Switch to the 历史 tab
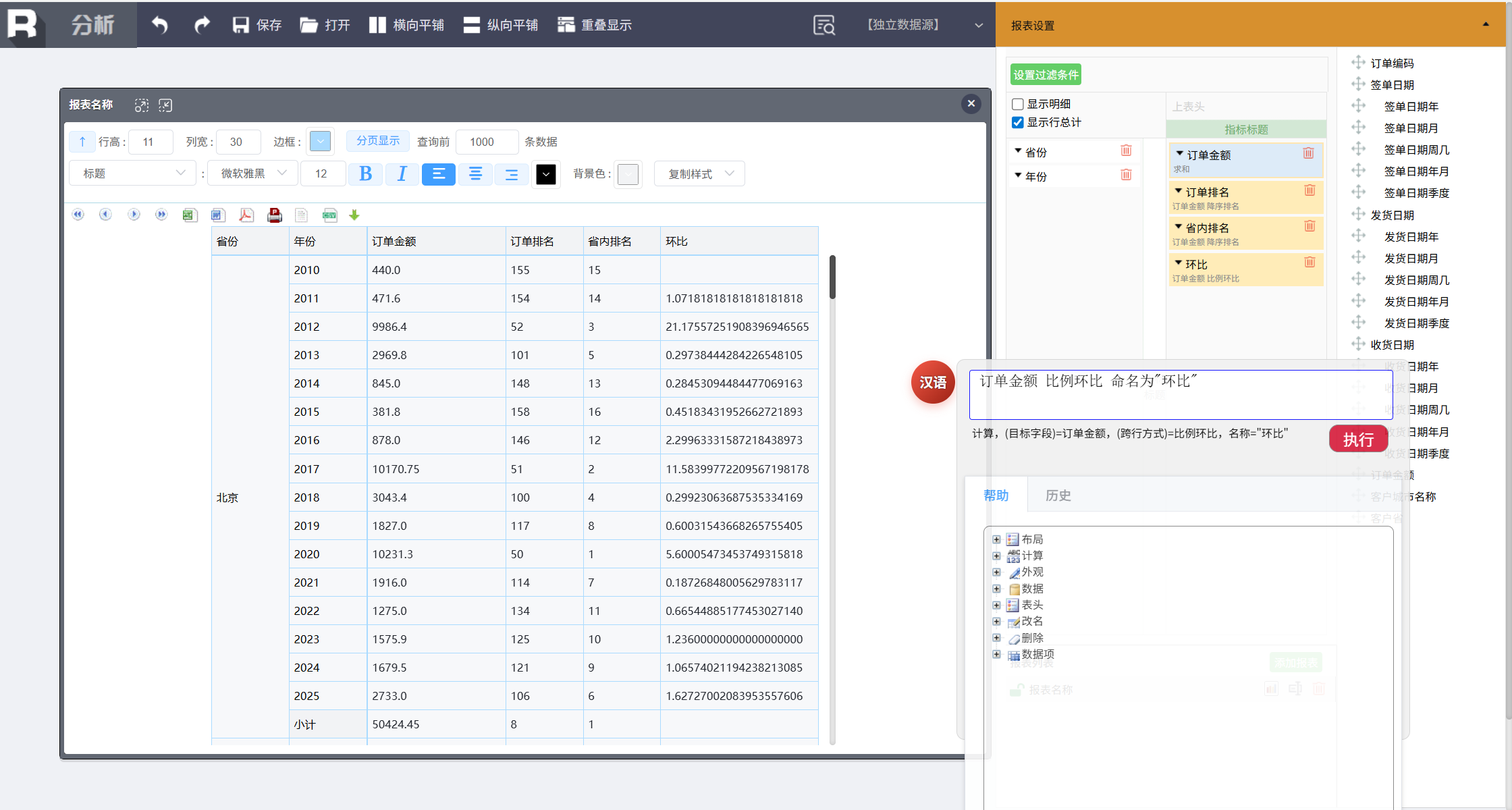Screen dimensions: 1512x810 click(1058, 495)
